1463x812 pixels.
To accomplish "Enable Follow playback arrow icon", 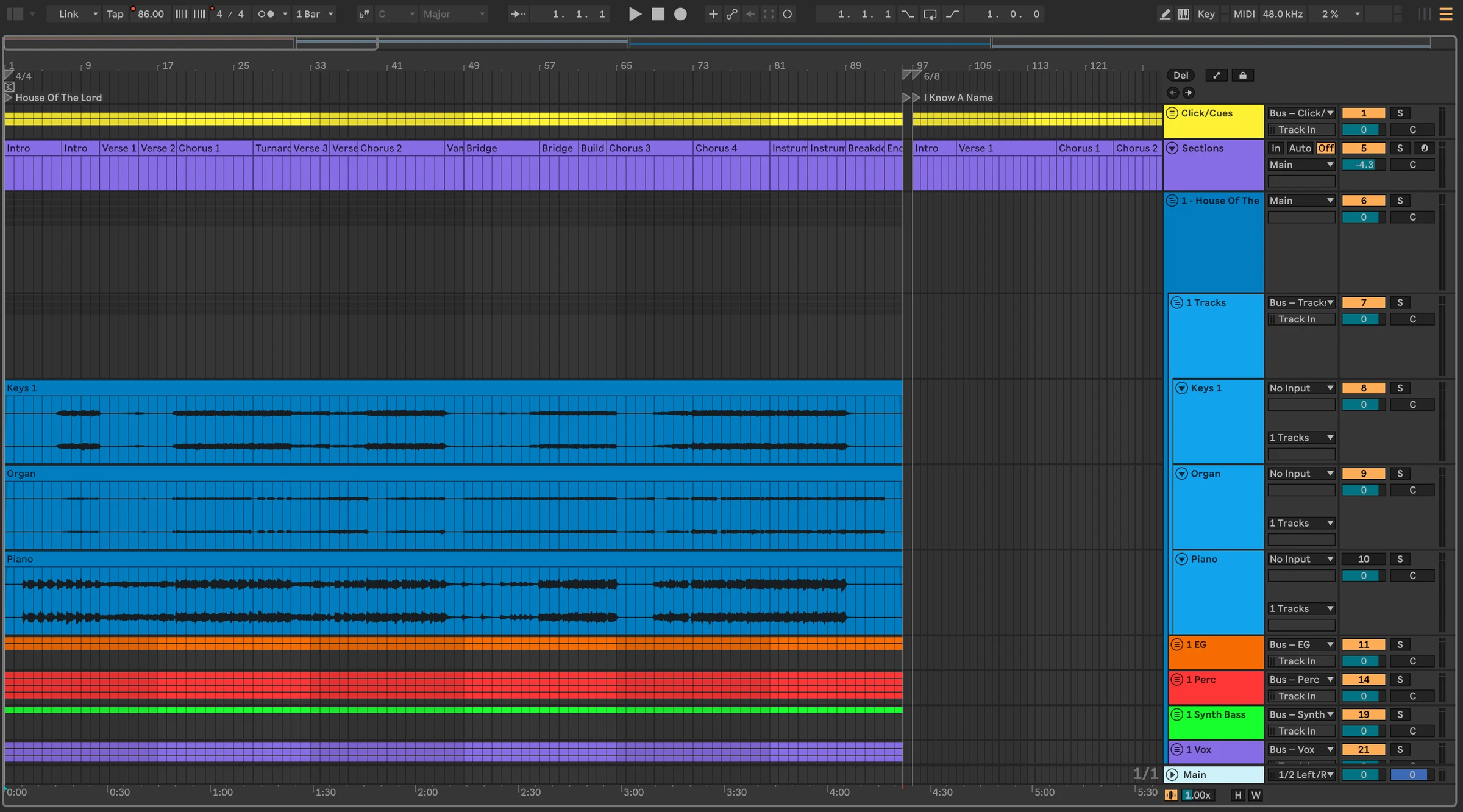I will [x=518, y=14].
